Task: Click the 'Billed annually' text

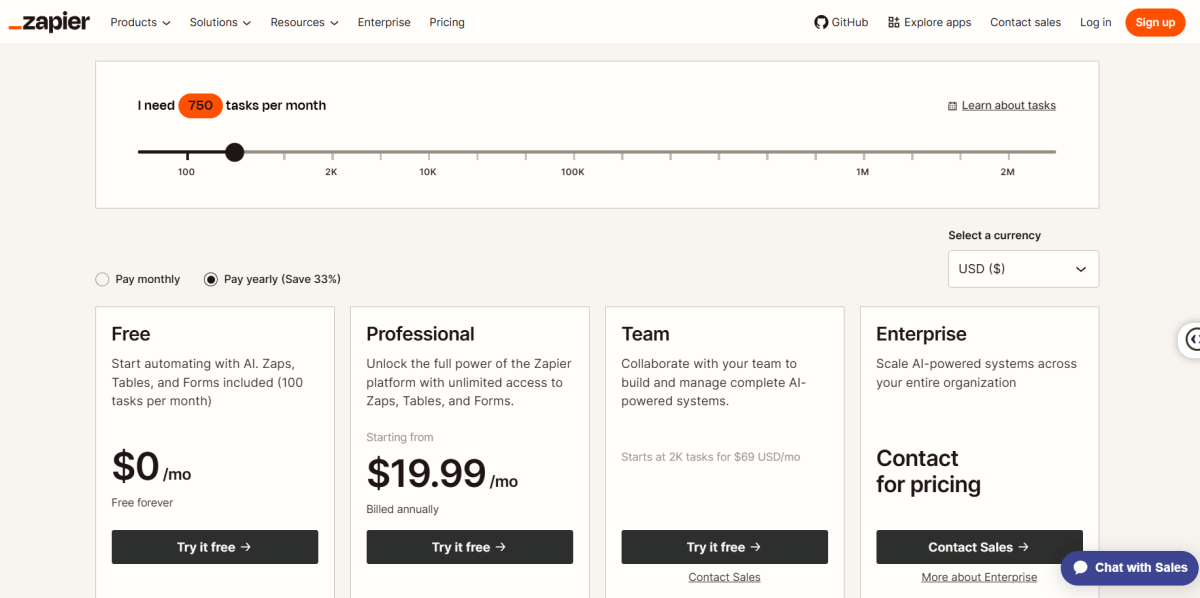Action: point(402,509)
